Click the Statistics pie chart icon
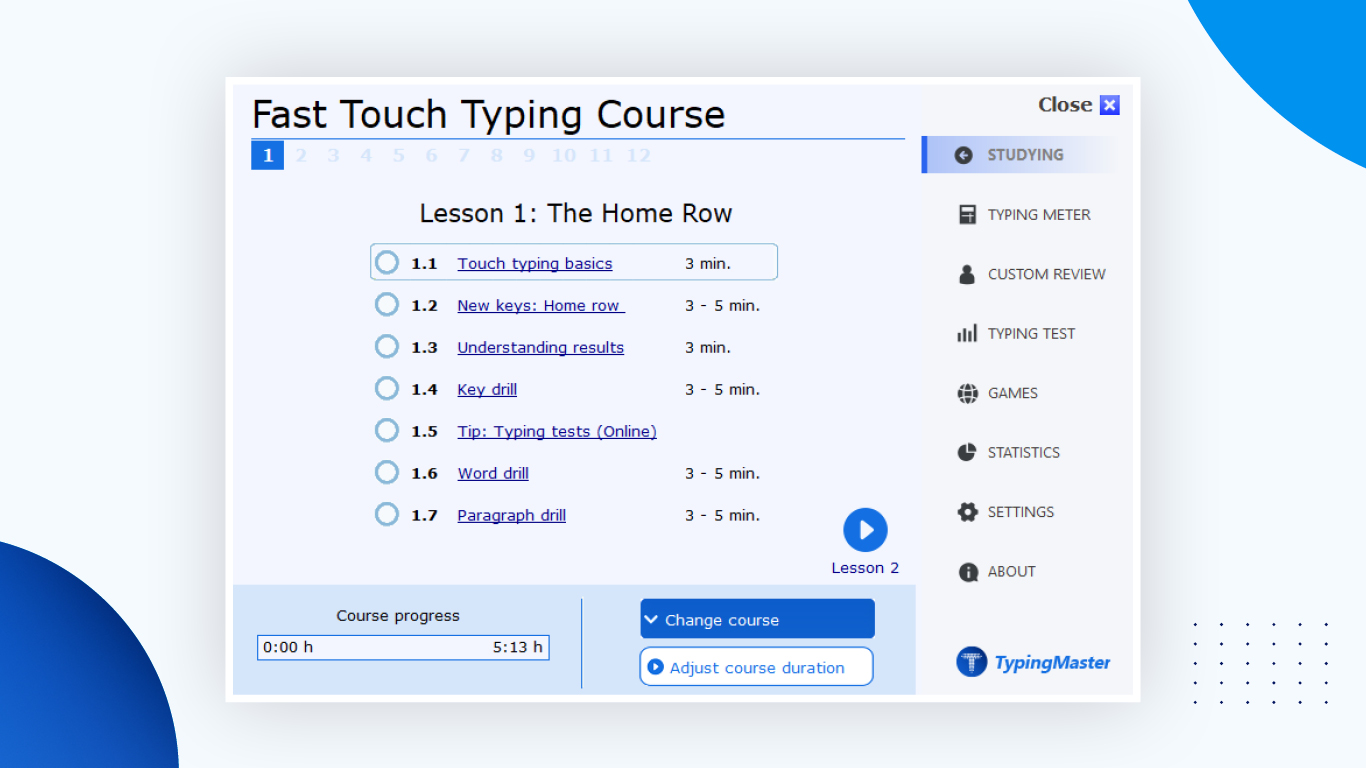Image resolution: width=1366 pixels, height=768 pixels. click(x=967, y=452)
